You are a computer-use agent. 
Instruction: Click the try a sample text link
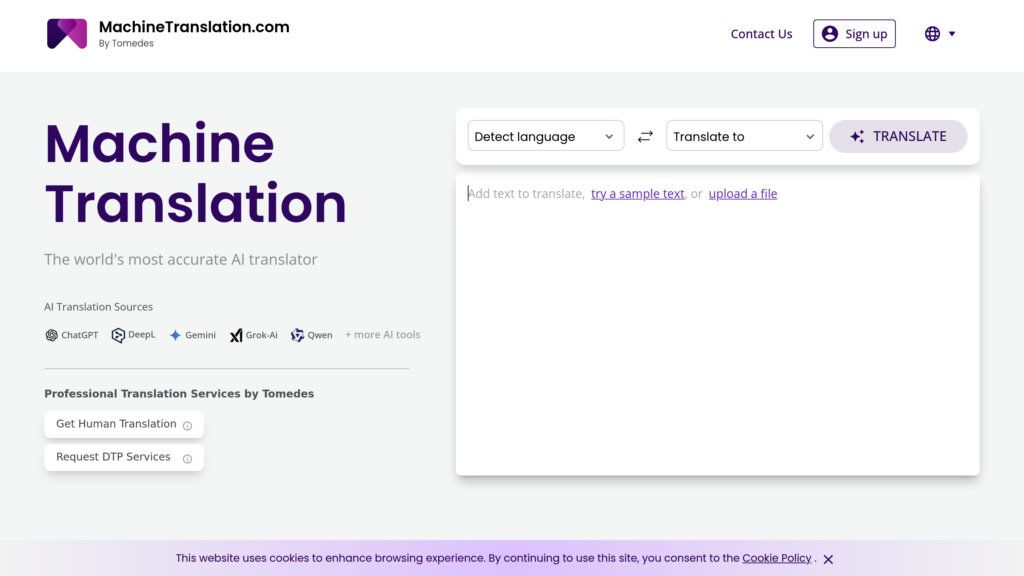tap(637, 193)
